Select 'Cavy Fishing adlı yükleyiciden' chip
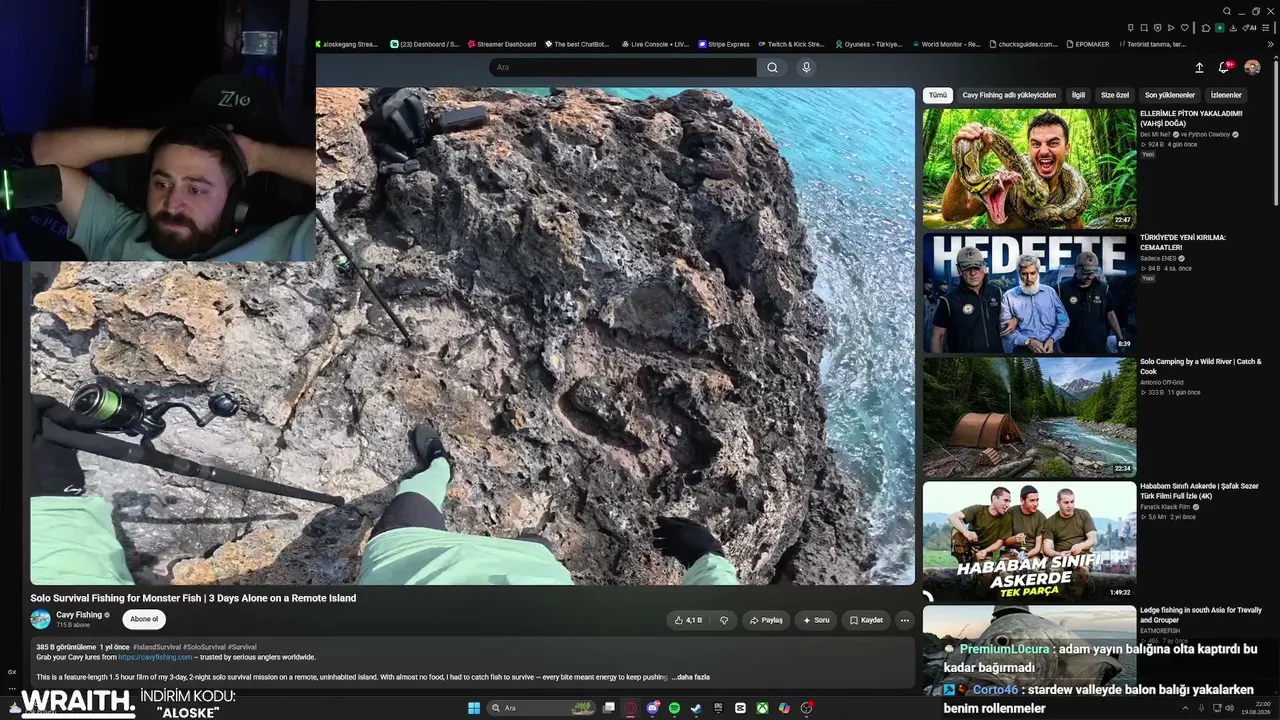Viewport: 1280px width, 720px height. coord(1009,95)
